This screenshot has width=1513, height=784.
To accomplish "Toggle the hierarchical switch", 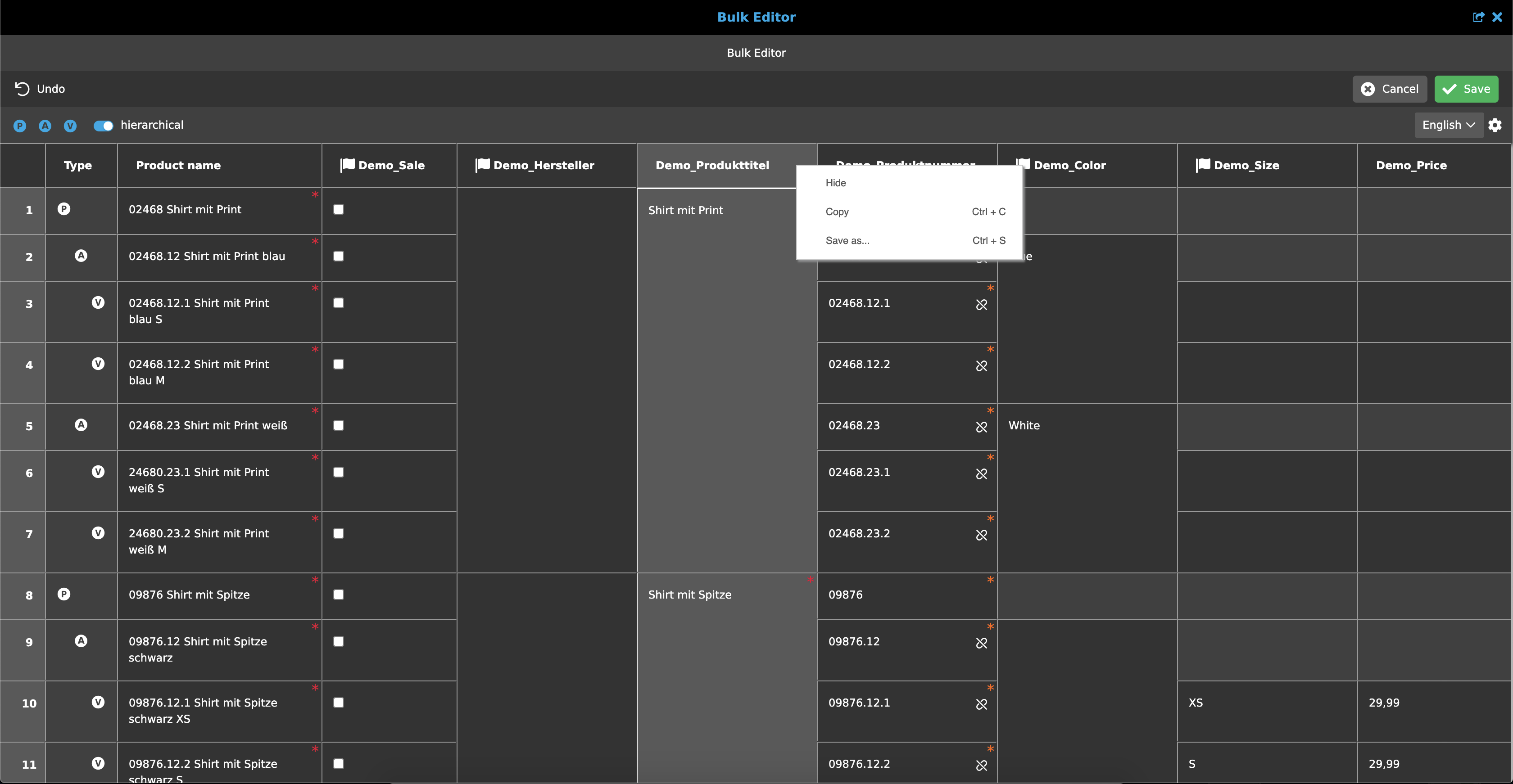I will (x=104, y=126).
